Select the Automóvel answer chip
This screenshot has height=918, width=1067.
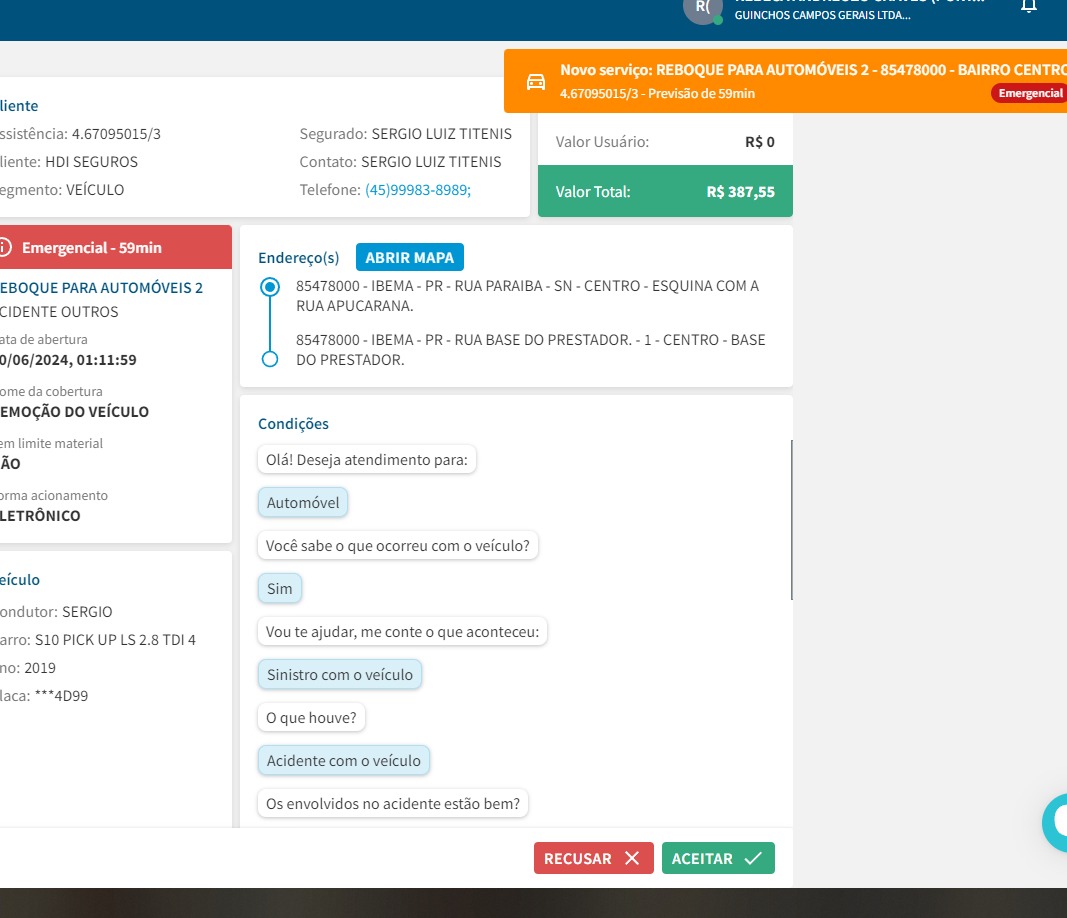(303, 503)
